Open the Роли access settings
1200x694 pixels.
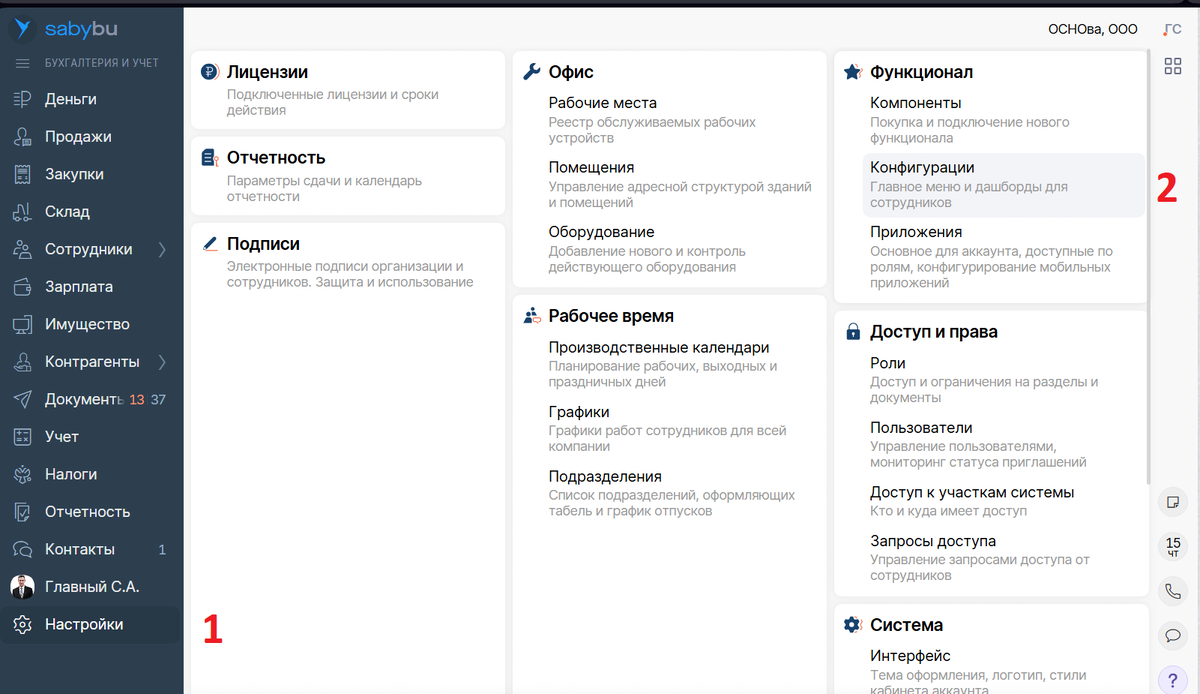click(x=886, y=362)
